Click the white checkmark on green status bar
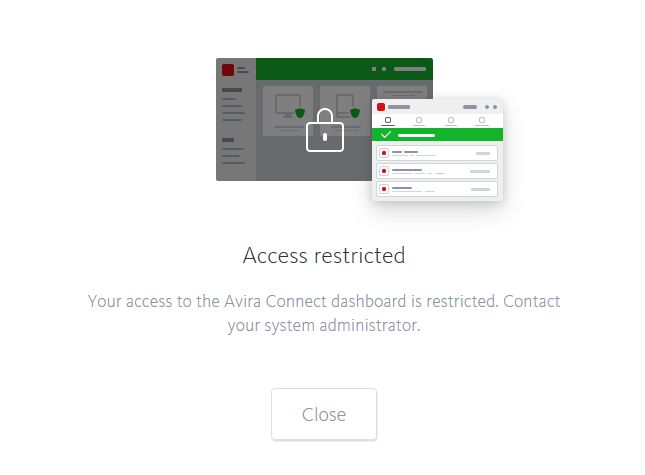Viewport: 645px width, 475px height. click(x=386, y=134)
